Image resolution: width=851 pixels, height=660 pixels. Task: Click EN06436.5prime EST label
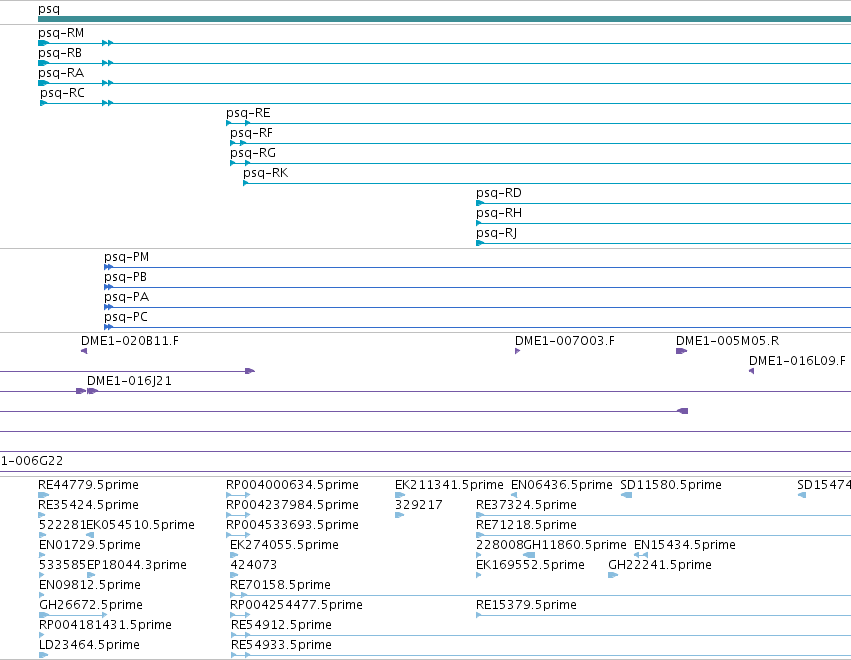point(562,485)
